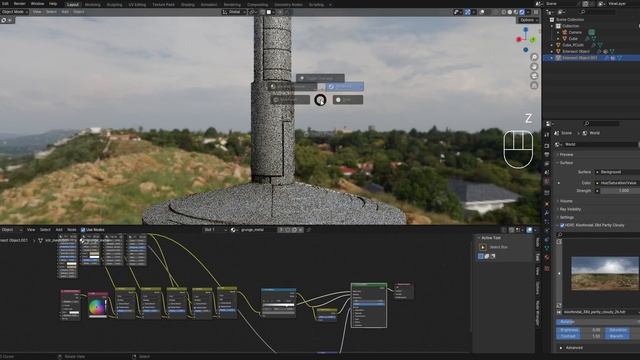Viewport: 640px width, 360px height.
Task: Open the viewport Options dropdown
Action: 528,20
